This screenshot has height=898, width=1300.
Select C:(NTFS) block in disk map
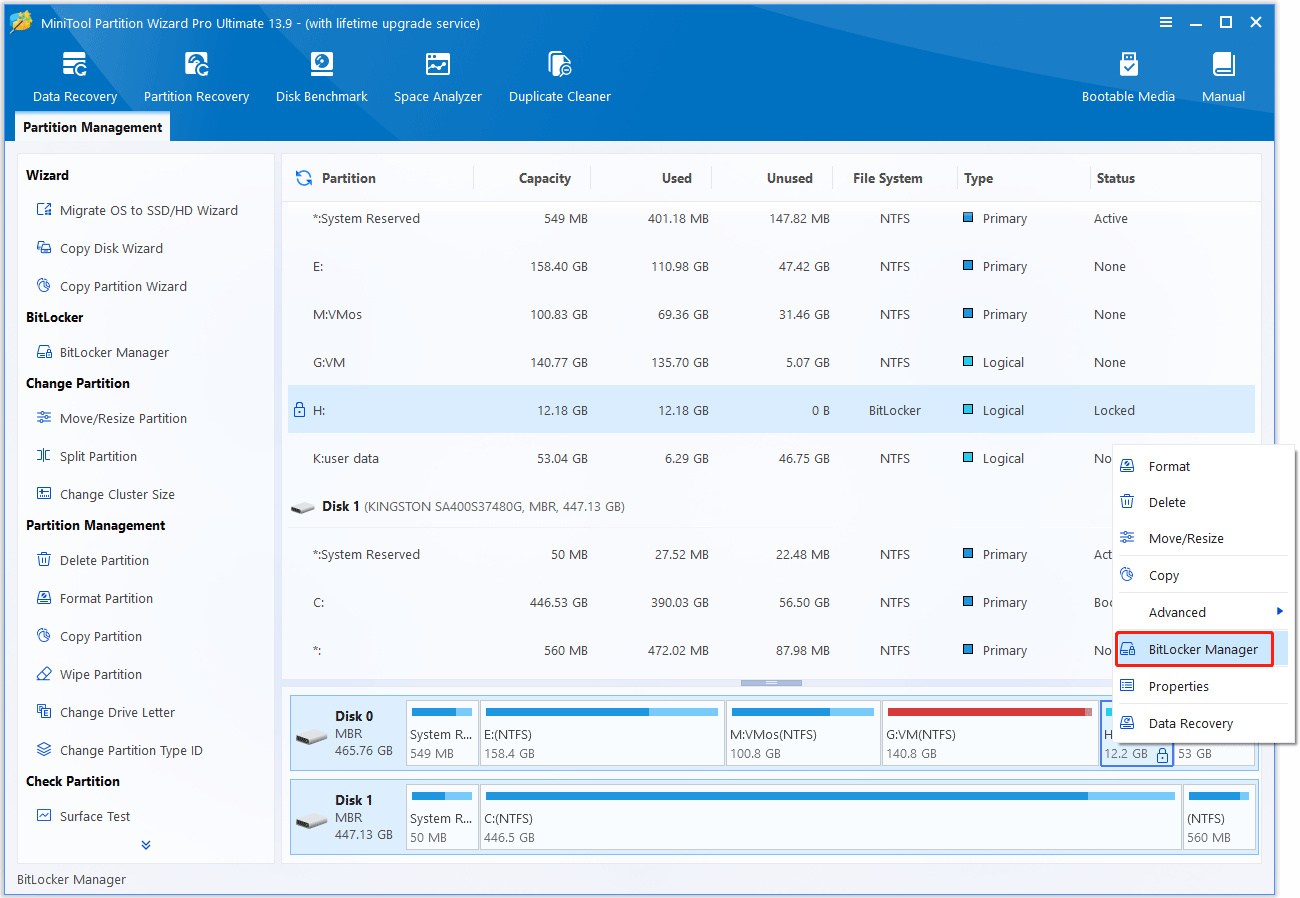pos(830,817)
